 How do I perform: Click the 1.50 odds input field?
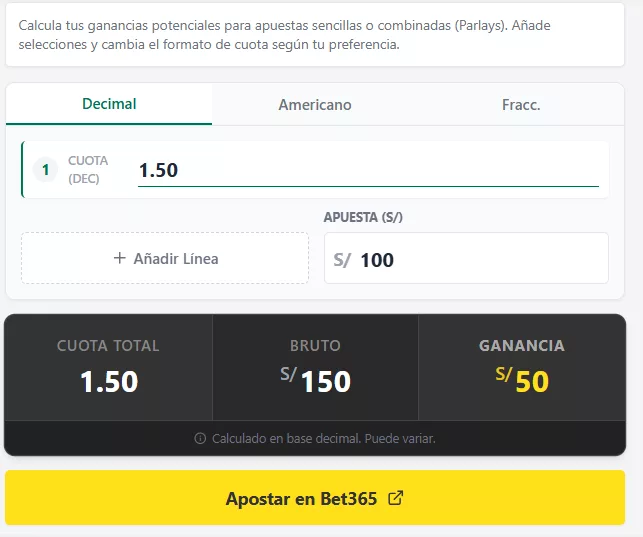tap(367, 170)
